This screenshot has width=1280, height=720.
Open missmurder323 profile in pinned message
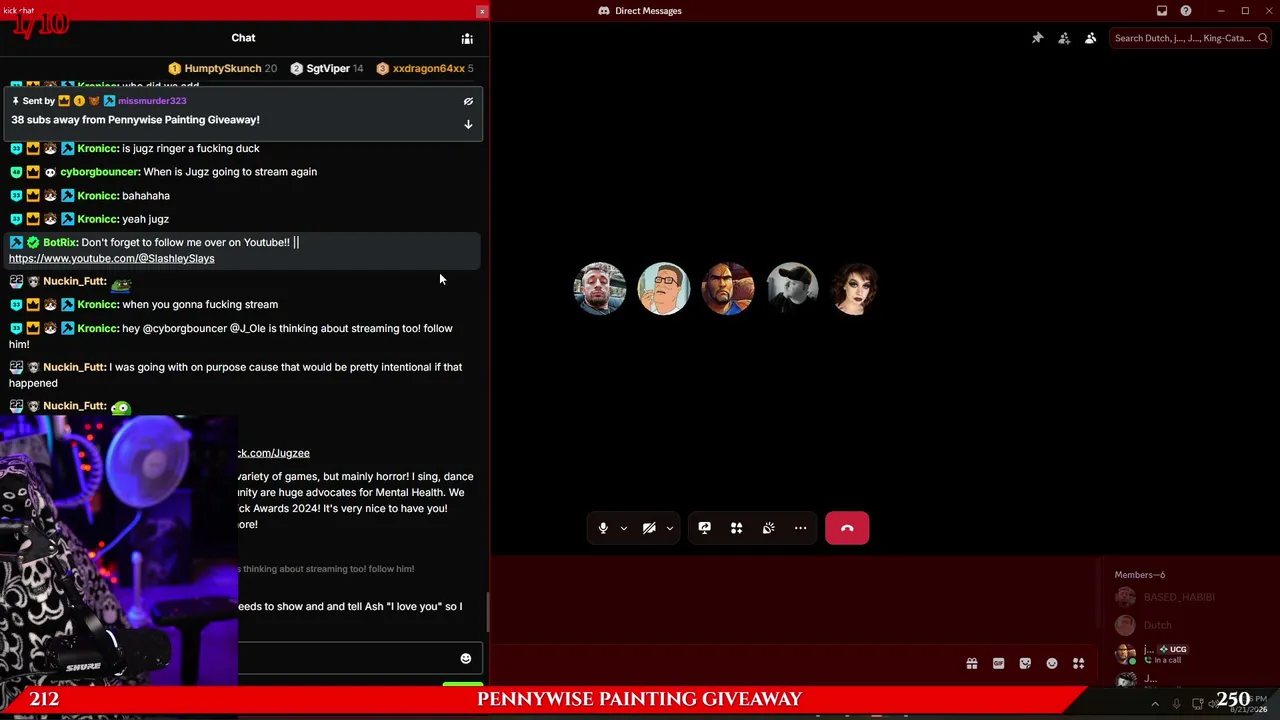pos(152,101)
